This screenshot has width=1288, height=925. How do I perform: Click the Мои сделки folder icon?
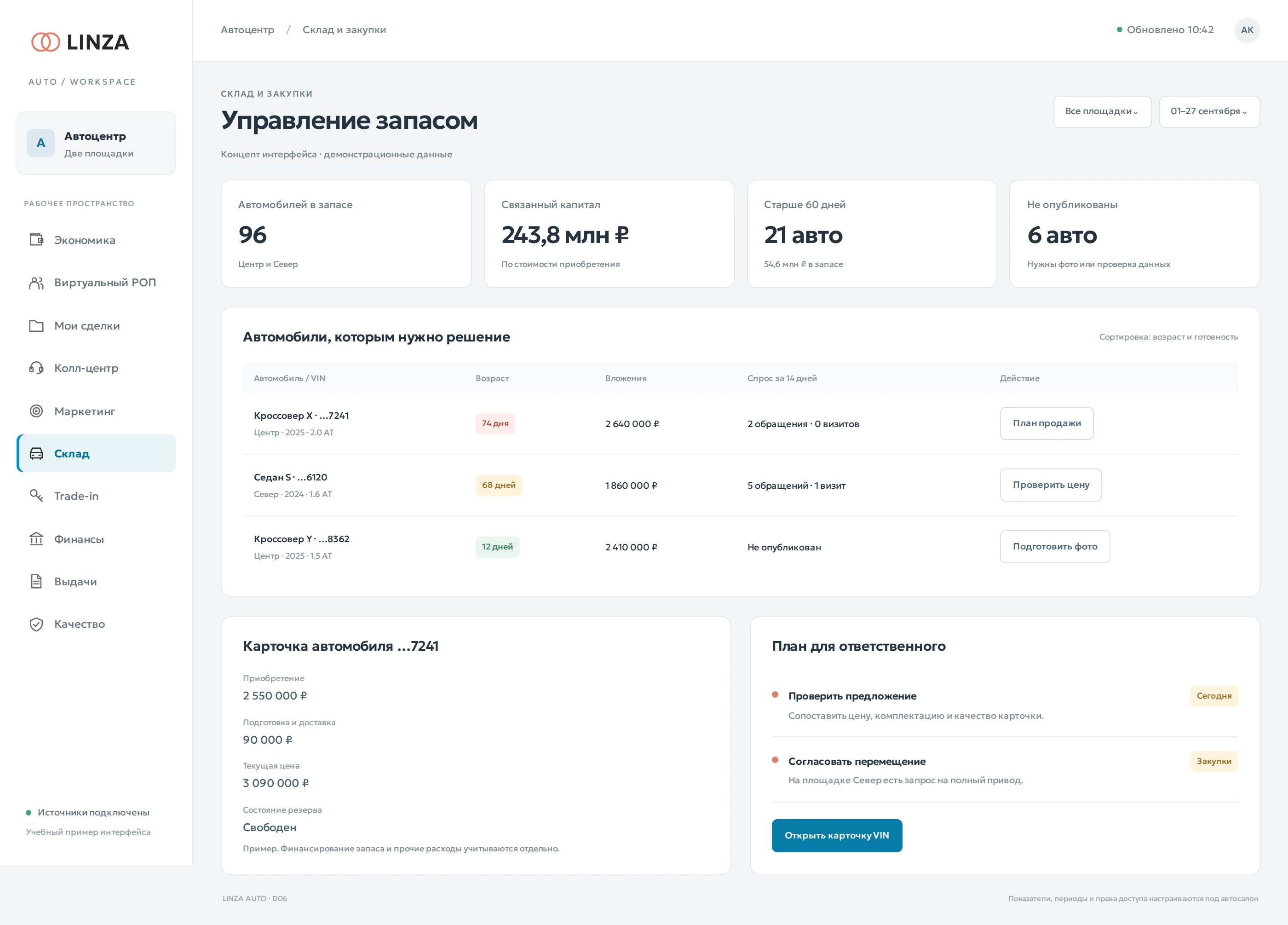click(x=36, y=325)
